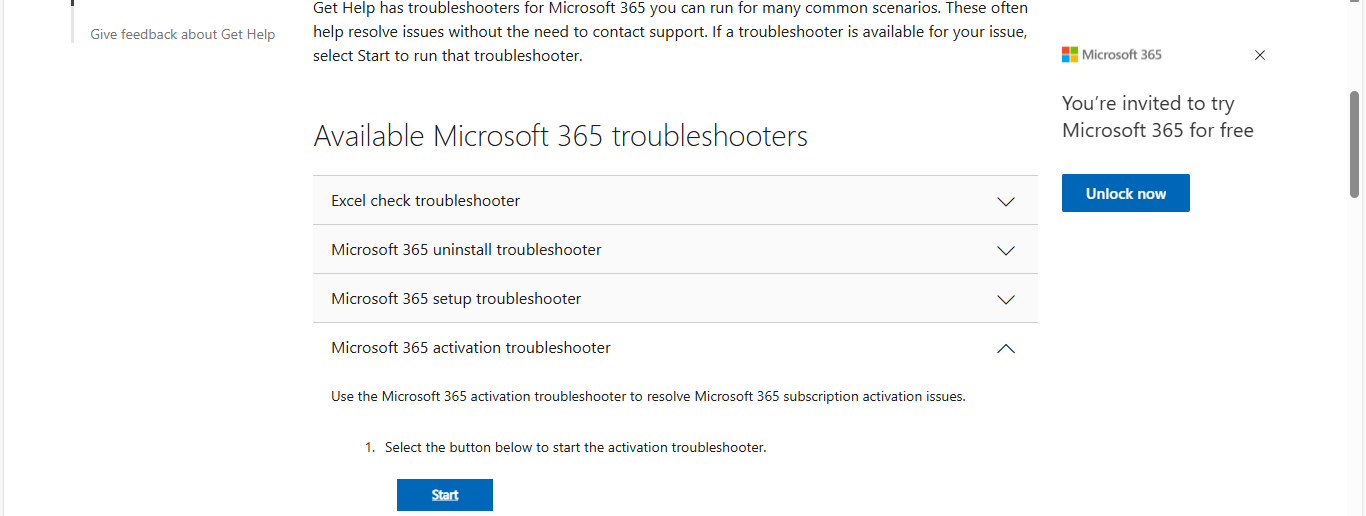The width and height of the screenshot is (1366, 516).
Task: Click the Unlock now button
Action: (1125, 194)
